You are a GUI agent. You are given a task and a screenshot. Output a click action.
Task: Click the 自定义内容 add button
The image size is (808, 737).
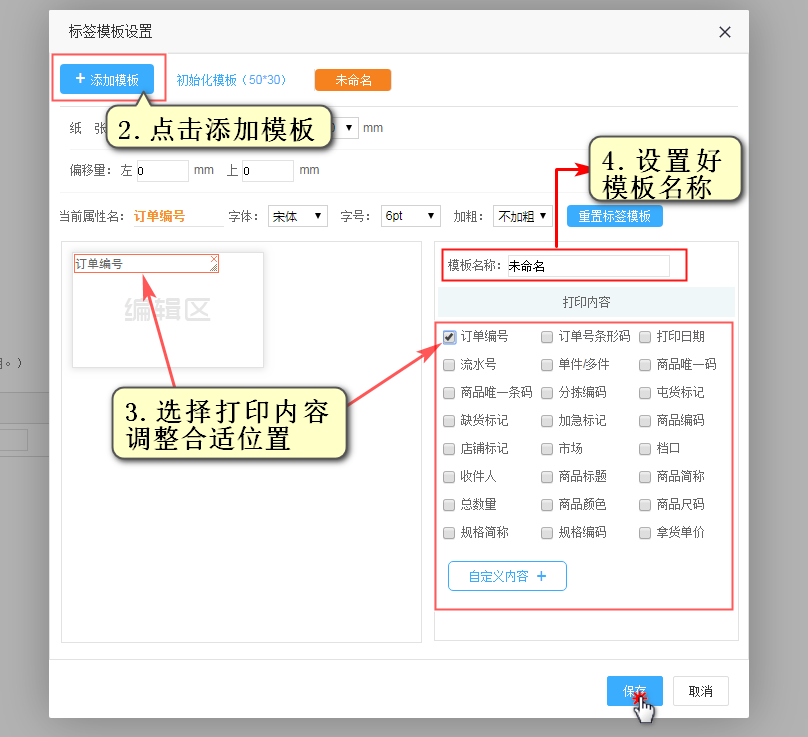click(x=507, y=576)
